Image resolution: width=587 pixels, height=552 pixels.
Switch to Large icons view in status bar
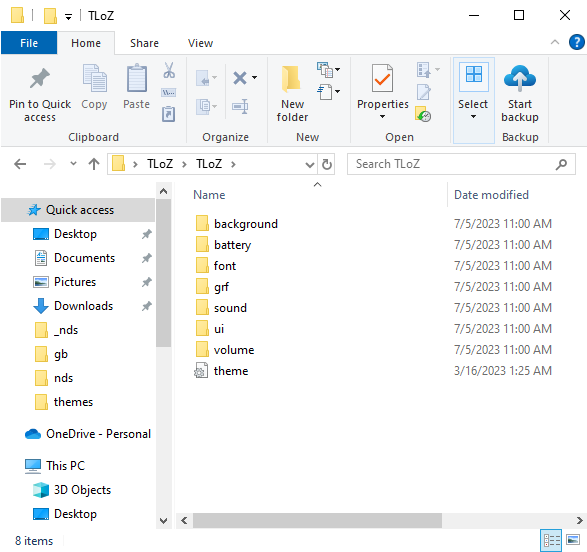coord(573,540)
